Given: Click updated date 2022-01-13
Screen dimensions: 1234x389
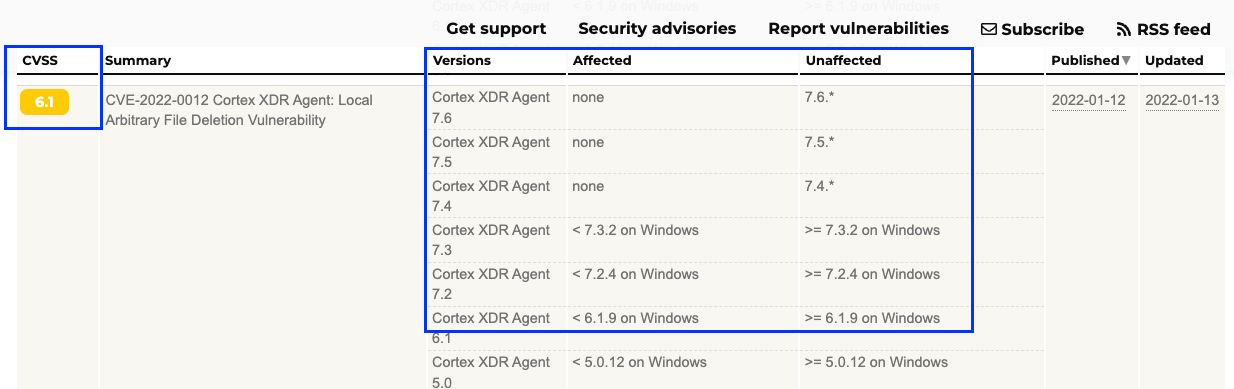Looking at the screenshot, I should (x=1182, y=100).
